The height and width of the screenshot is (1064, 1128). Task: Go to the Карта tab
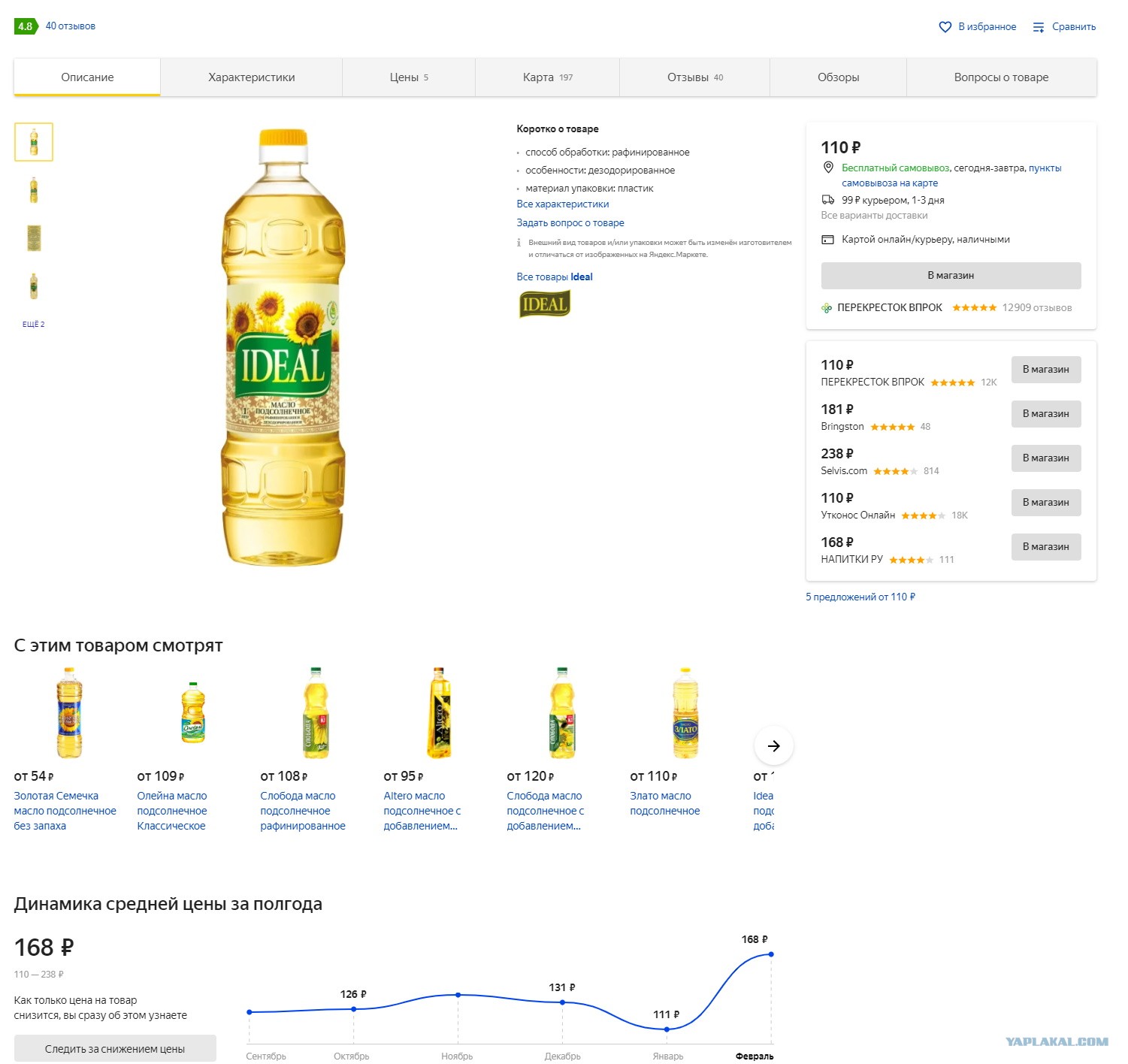tap(548, 77)
